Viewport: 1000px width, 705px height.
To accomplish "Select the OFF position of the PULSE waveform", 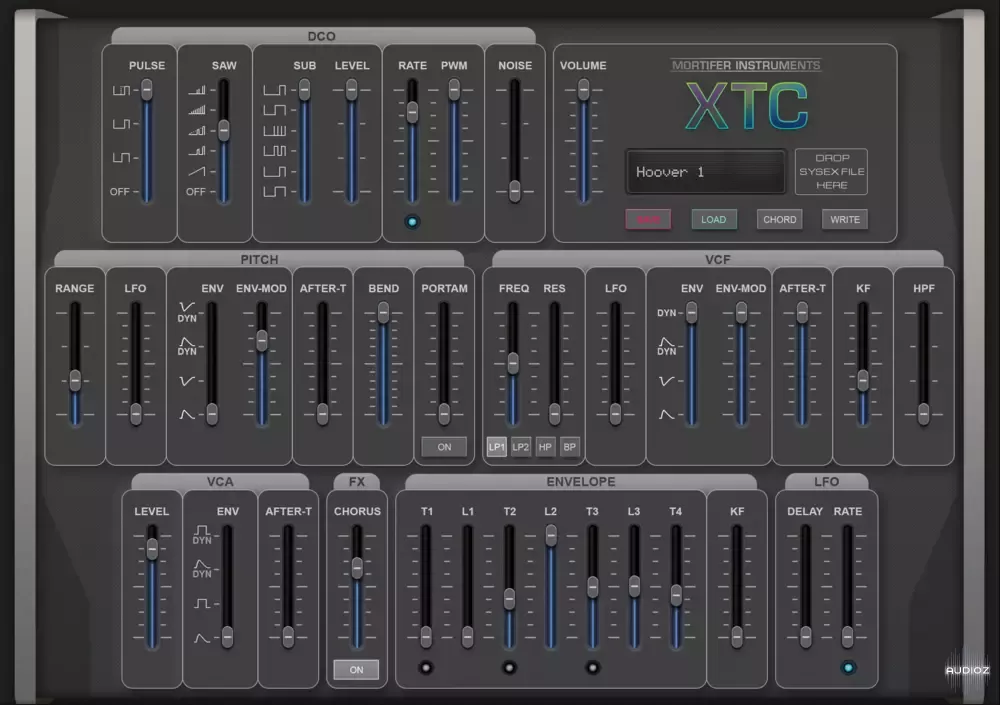I will coord(119,191).
